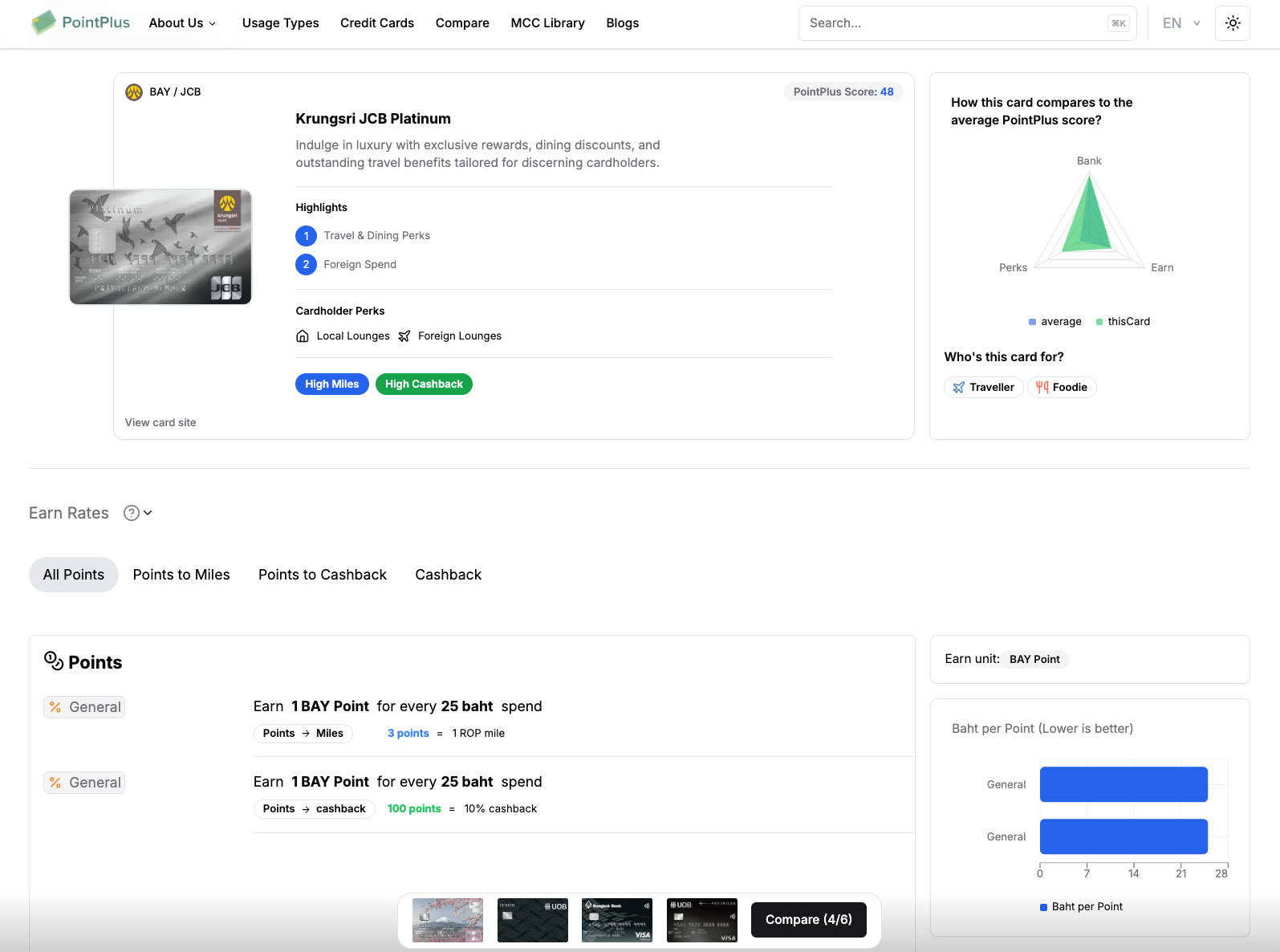1280x952 pixels.
Task: Click the PointPlus logo icon
Action: pyautogui.click(x=43, y=22)
